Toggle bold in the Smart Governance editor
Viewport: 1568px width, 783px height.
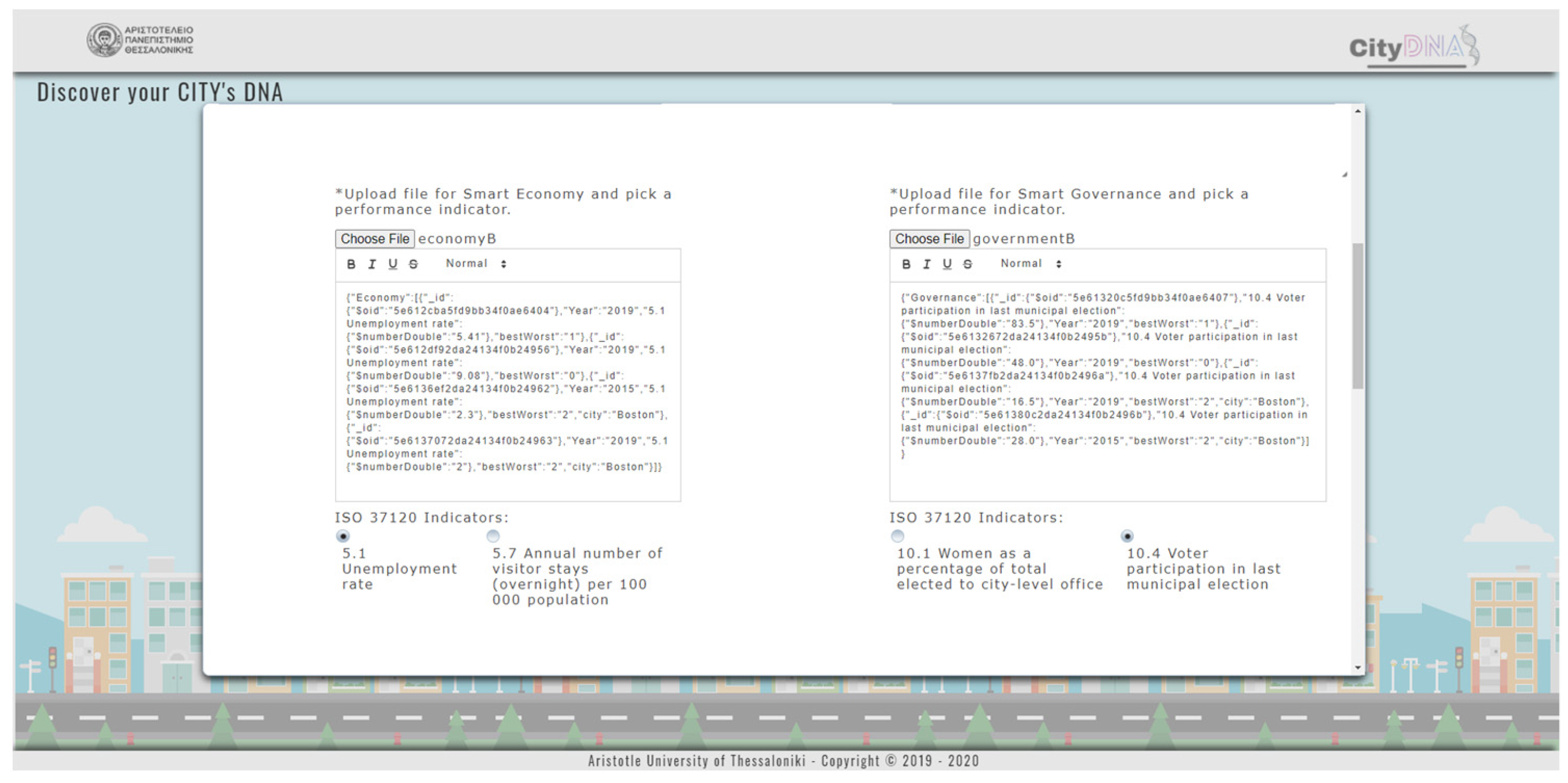(x=906, y=264)
